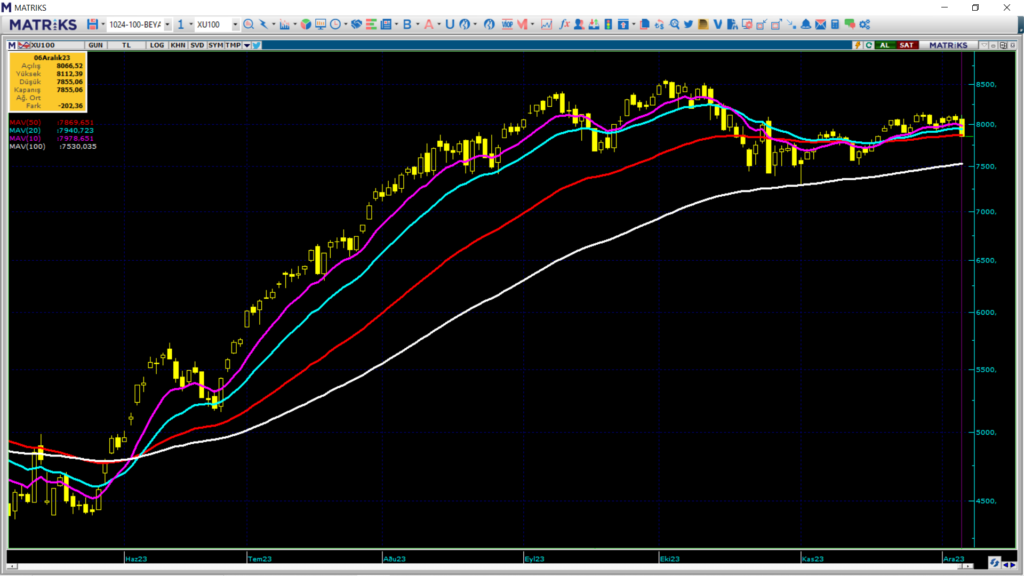Open the XU100 symbol combo box arrow

[x=235, y=24]
